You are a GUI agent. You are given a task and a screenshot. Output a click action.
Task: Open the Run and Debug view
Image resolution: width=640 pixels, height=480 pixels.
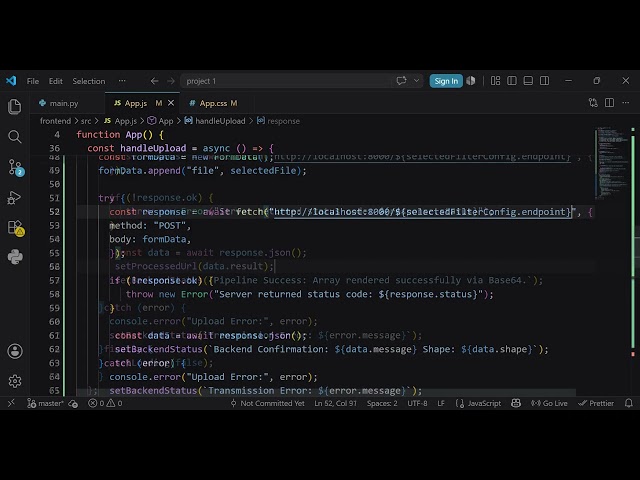15,198
